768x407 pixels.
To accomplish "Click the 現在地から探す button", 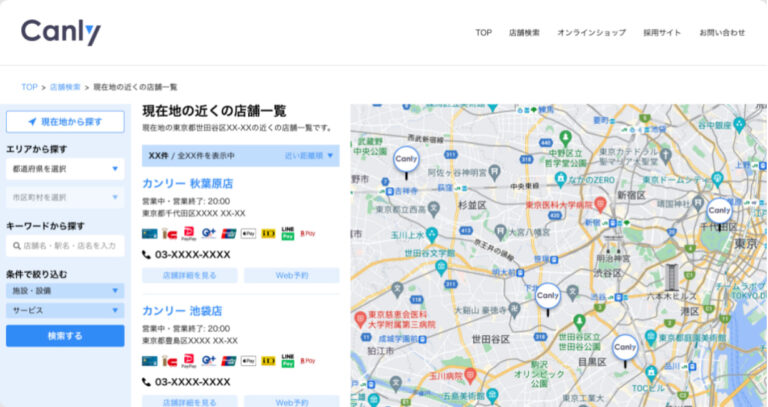I will coord(65,122).
